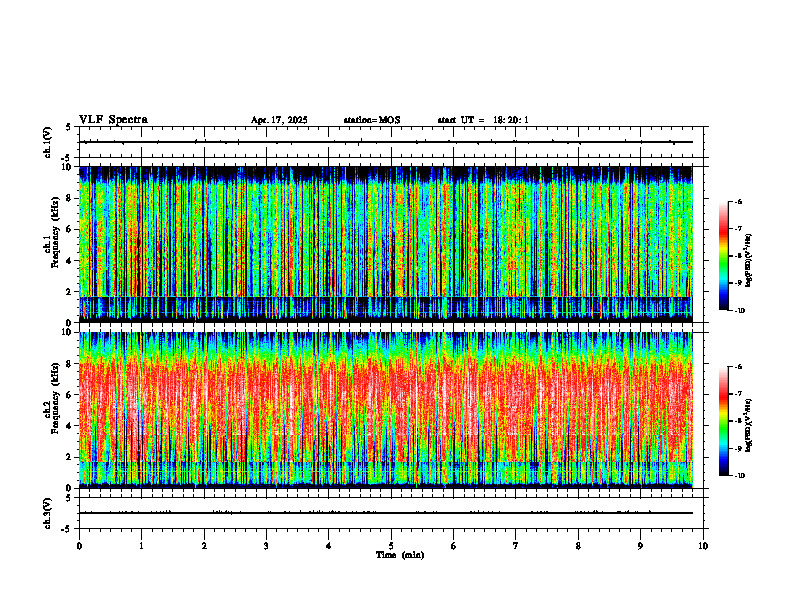
Task: Click time axis tick label "1"
Action: pos(141,546)
